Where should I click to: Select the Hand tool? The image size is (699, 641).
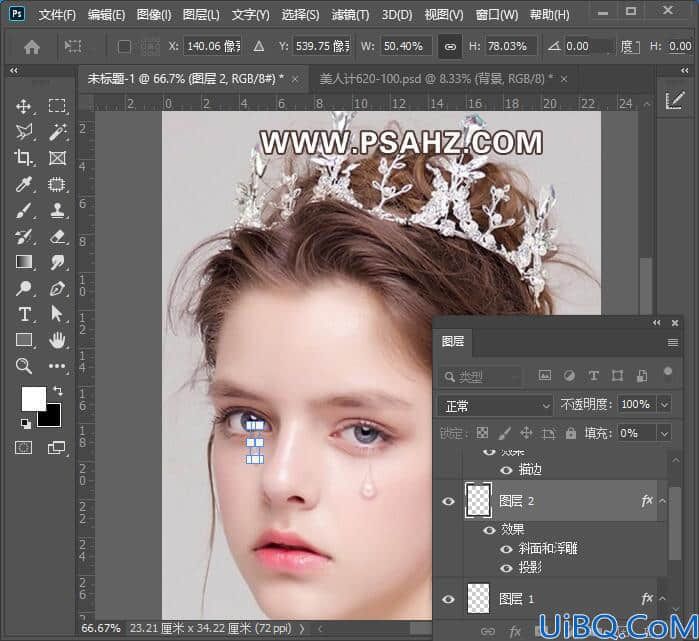tap(58, 341)
